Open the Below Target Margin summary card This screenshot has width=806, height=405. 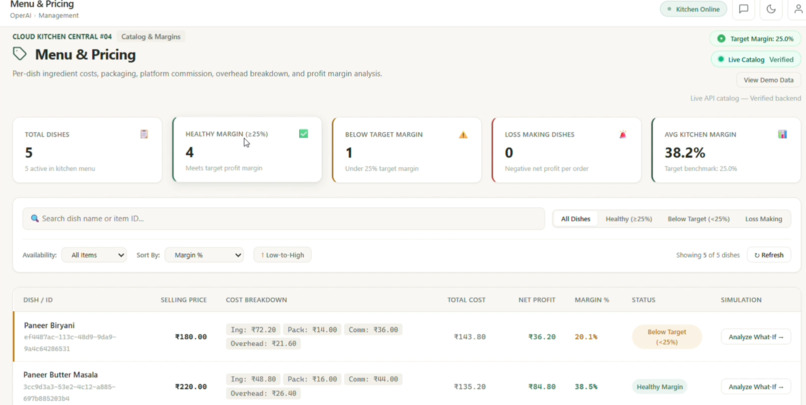[407, 150]
